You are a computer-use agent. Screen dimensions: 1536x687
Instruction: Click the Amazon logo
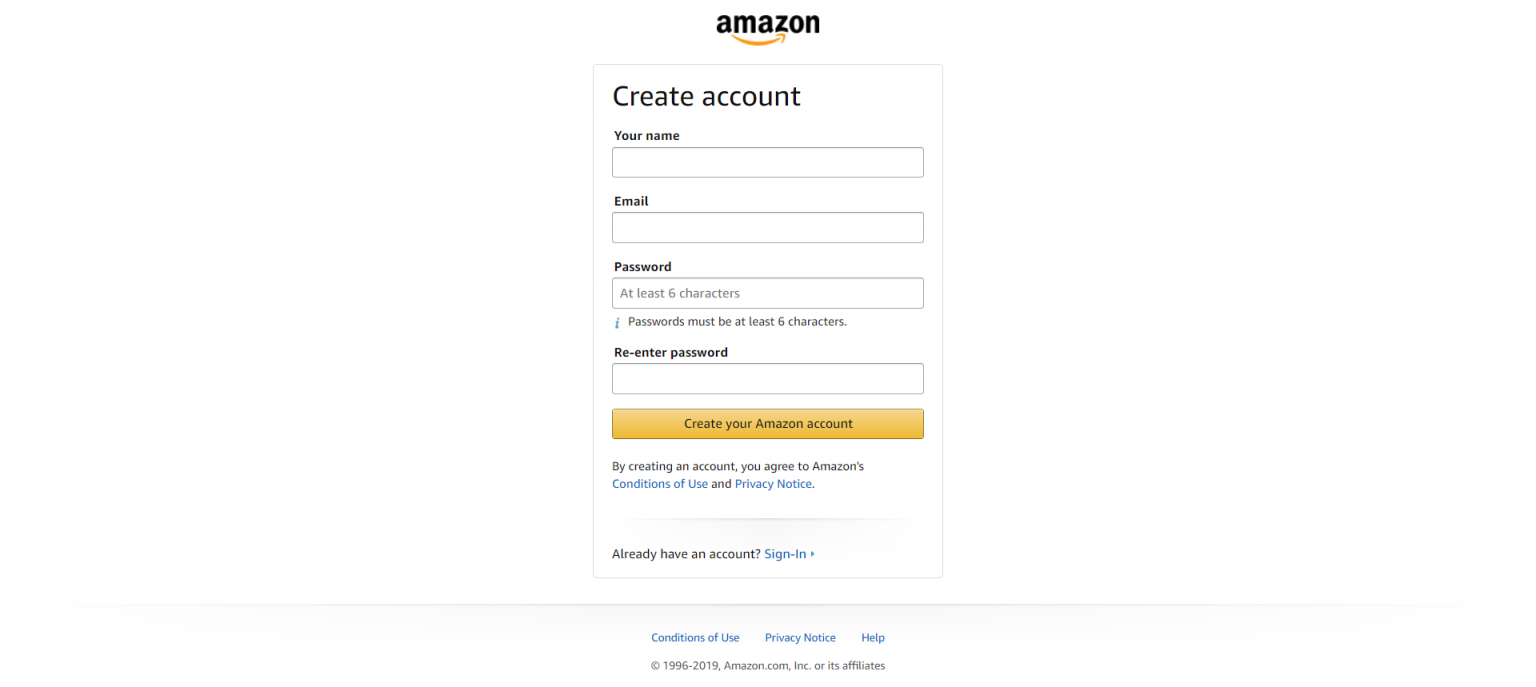point(767,27)
